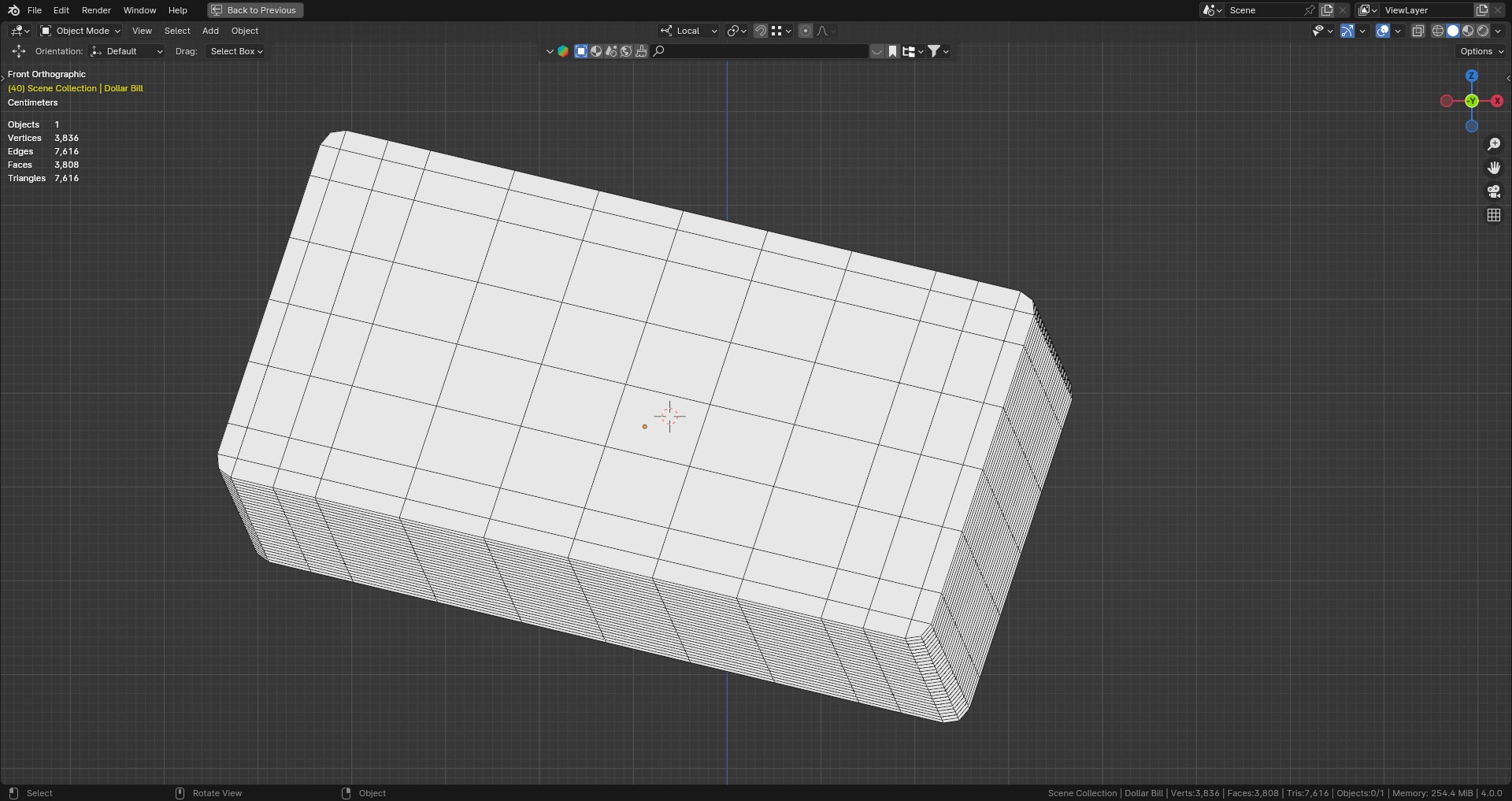
Task: Open the Edit menu
Action: point(61,10)
